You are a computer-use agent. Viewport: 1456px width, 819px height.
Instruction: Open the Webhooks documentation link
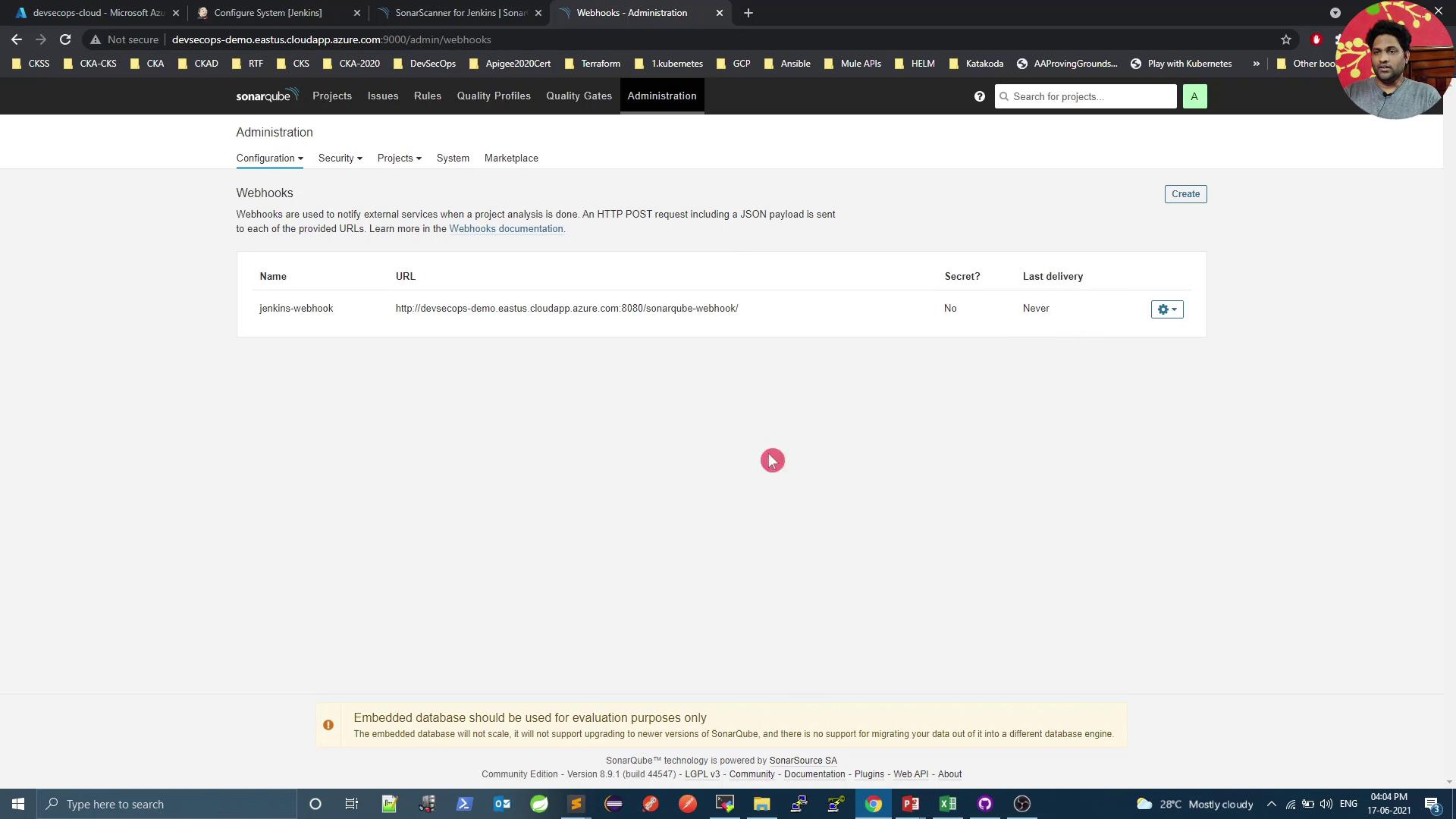506,228
